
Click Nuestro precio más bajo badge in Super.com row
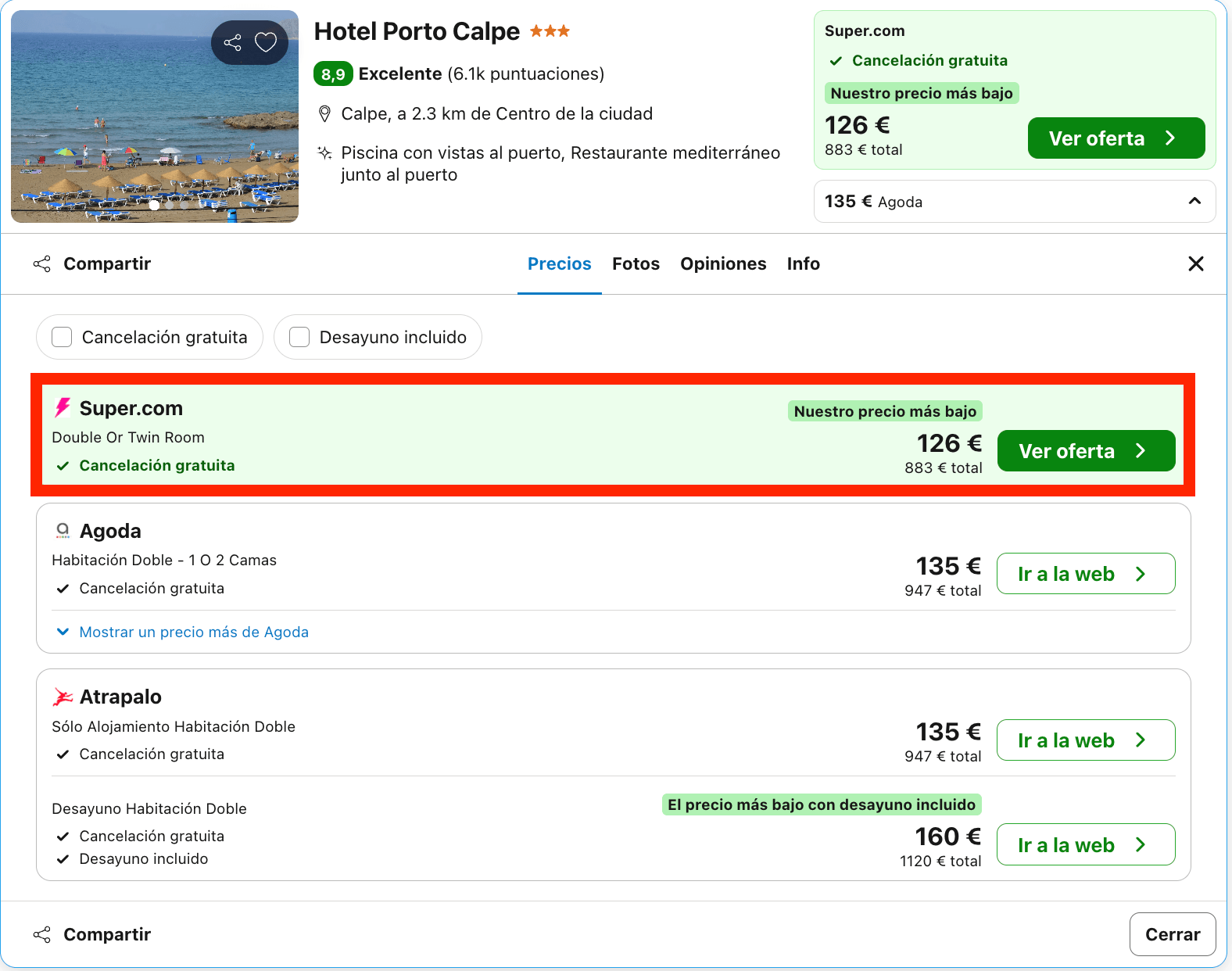pos(885,411)
